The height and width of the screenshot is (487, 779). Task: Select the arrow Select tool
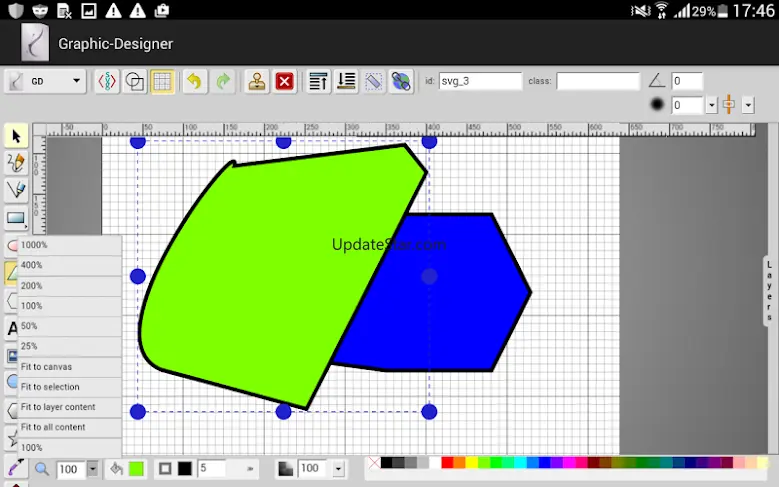tap(16, 136)
